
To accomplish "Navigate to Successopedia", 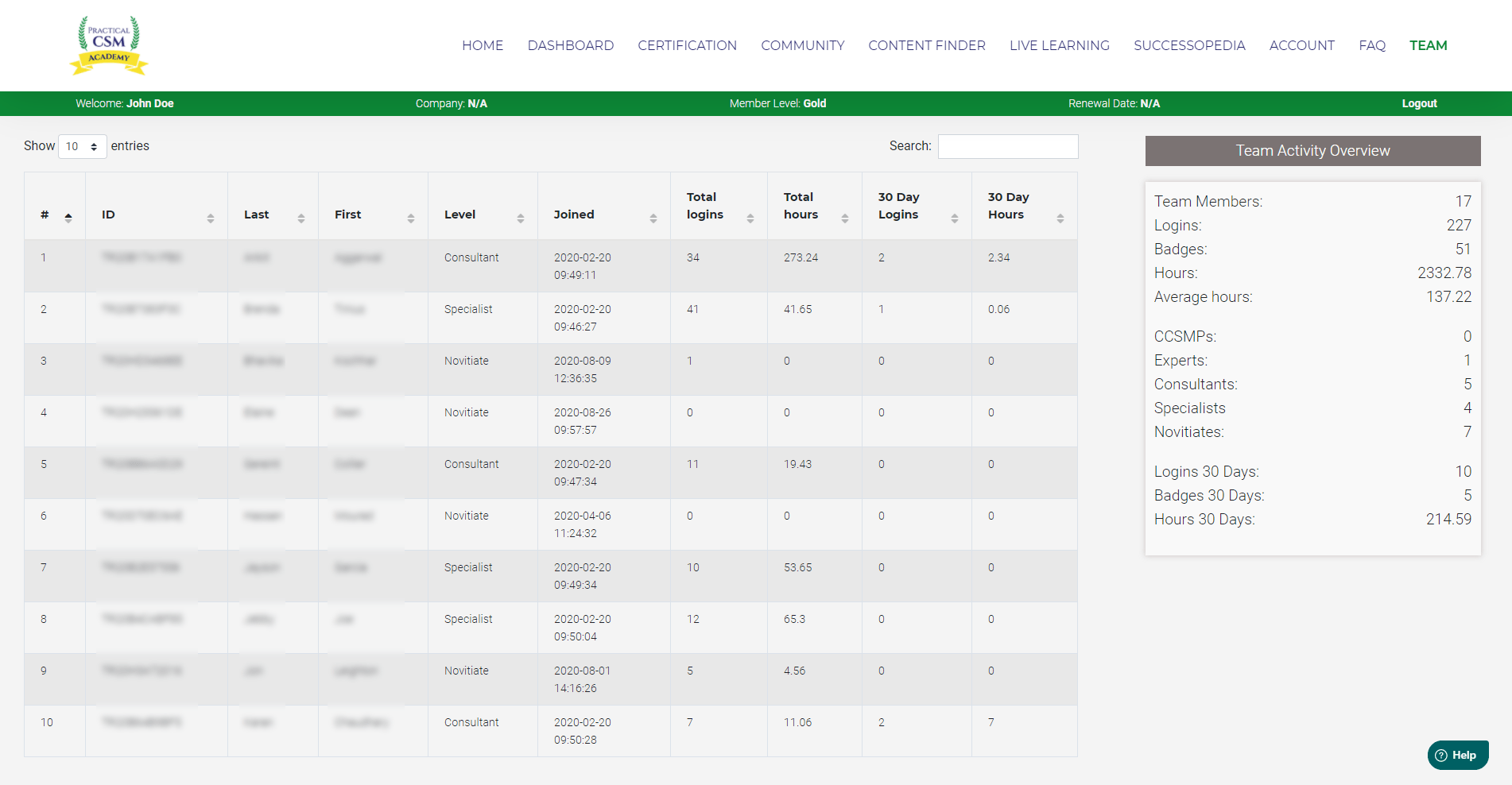I will tap(1188, 45).
